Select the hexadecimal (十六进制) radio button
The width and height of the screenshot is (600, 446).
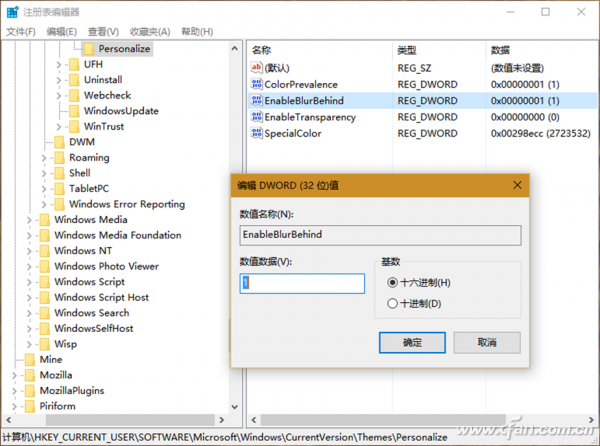tap(392, 283)
